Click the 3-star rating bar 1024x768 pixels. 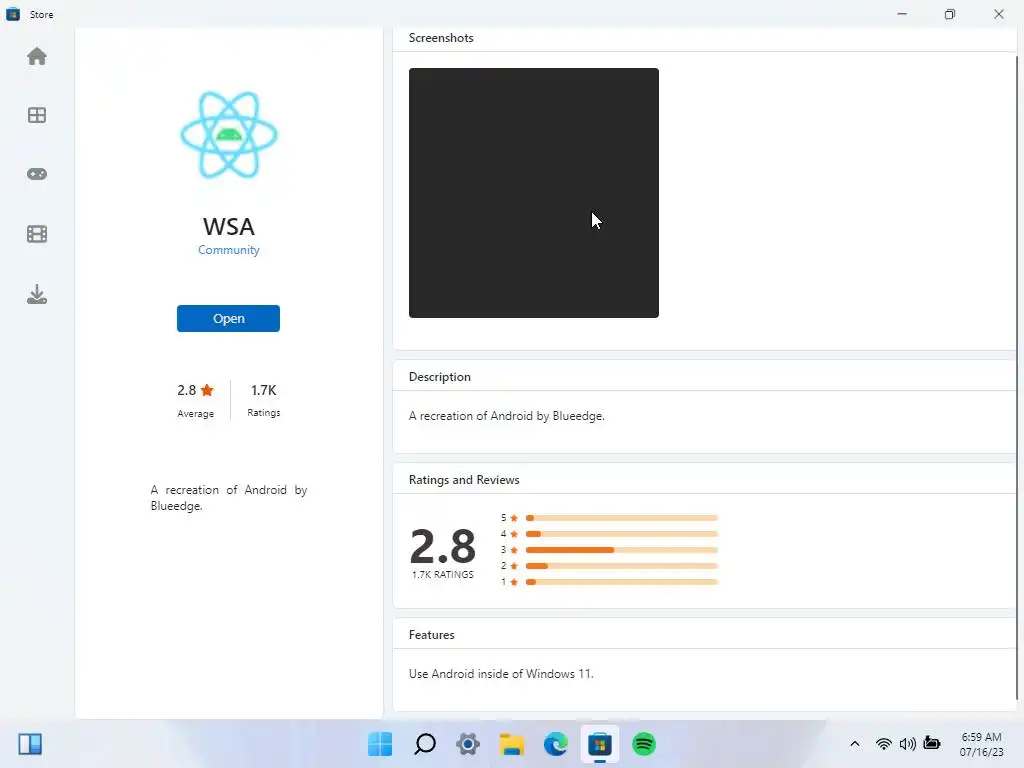[622, 550]
